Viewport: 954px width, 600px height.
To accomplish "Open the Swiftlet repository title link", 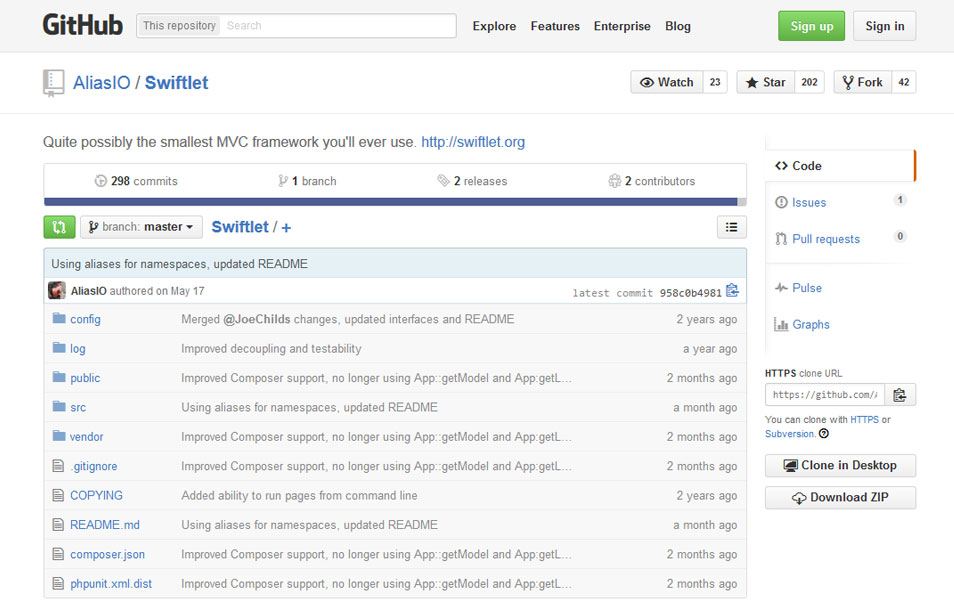I will tap(176, 83).
